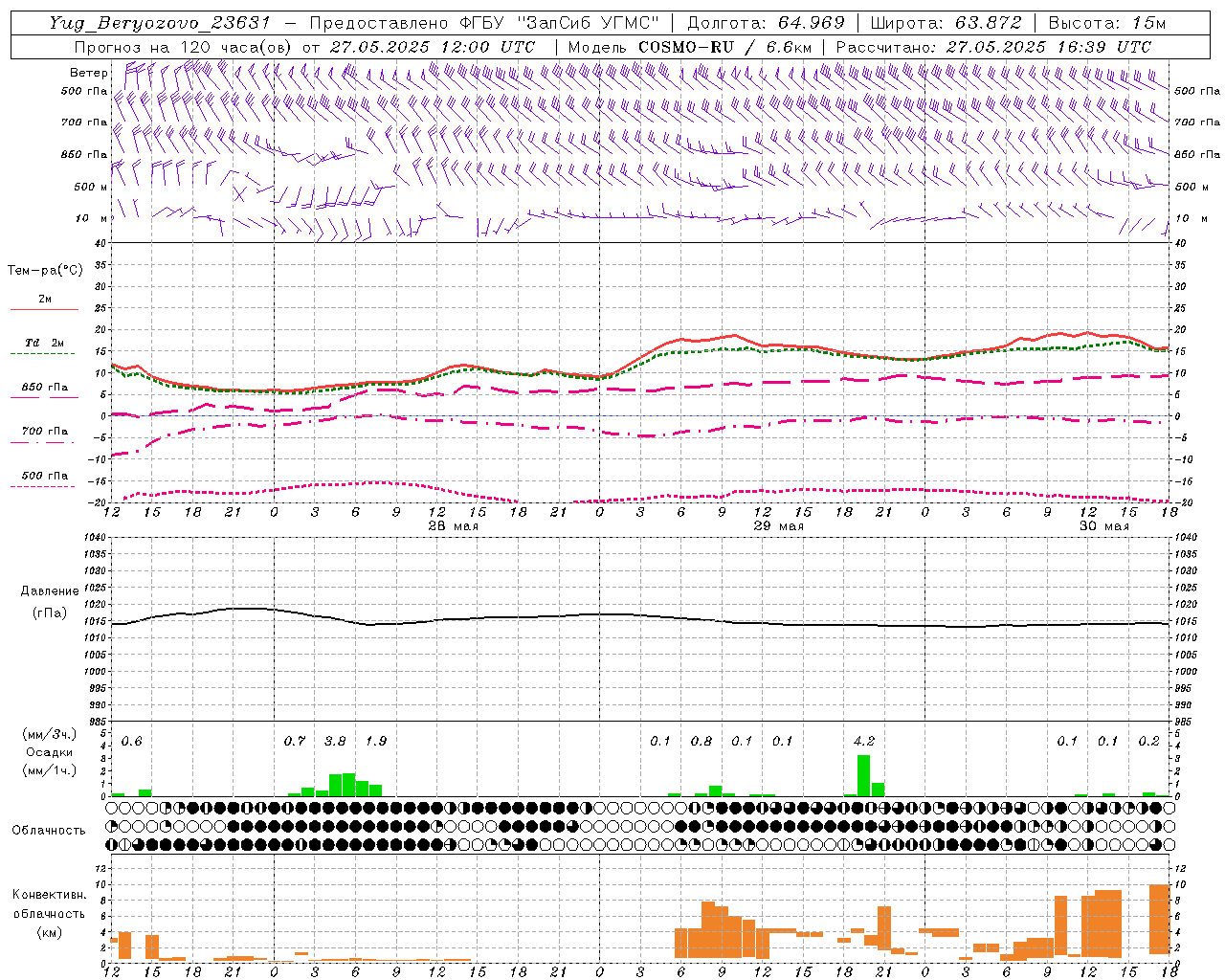Screen dimensions: 1225x980
Task: Click the 28 мая date label
Action: [454, 526]
